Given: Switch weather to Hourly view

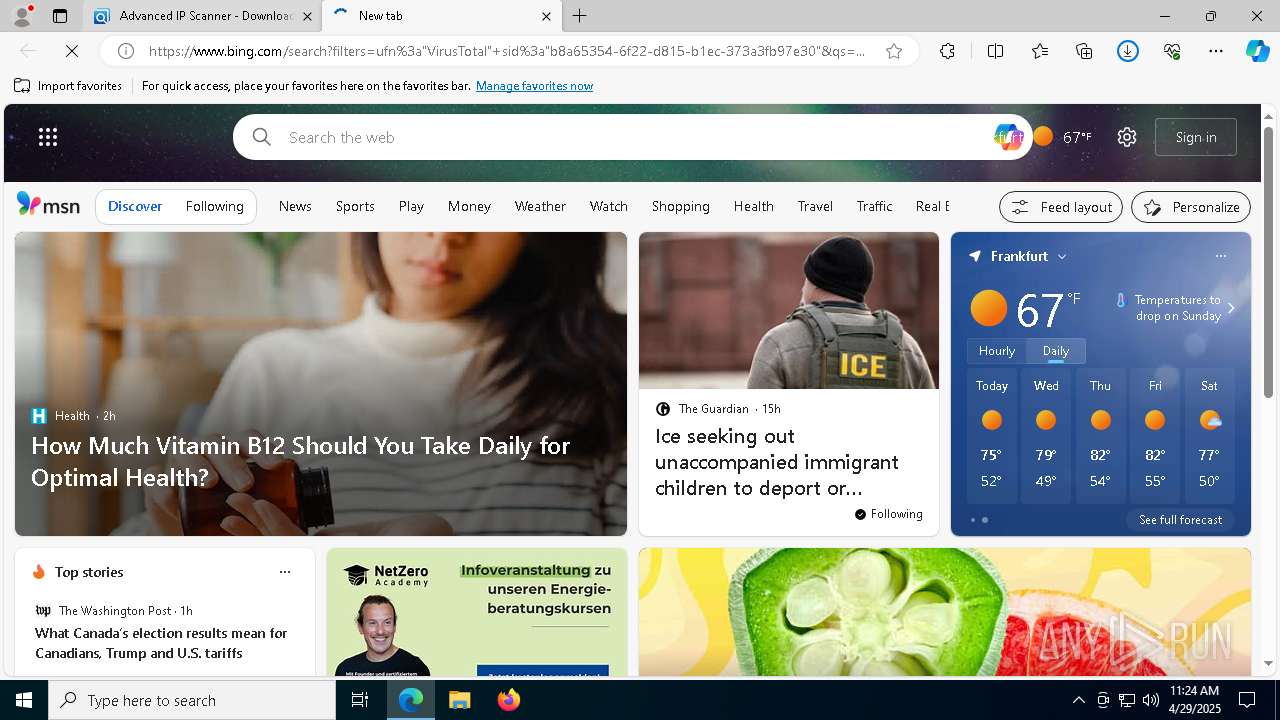Looking at the screenshot, I should coord(997,351).
